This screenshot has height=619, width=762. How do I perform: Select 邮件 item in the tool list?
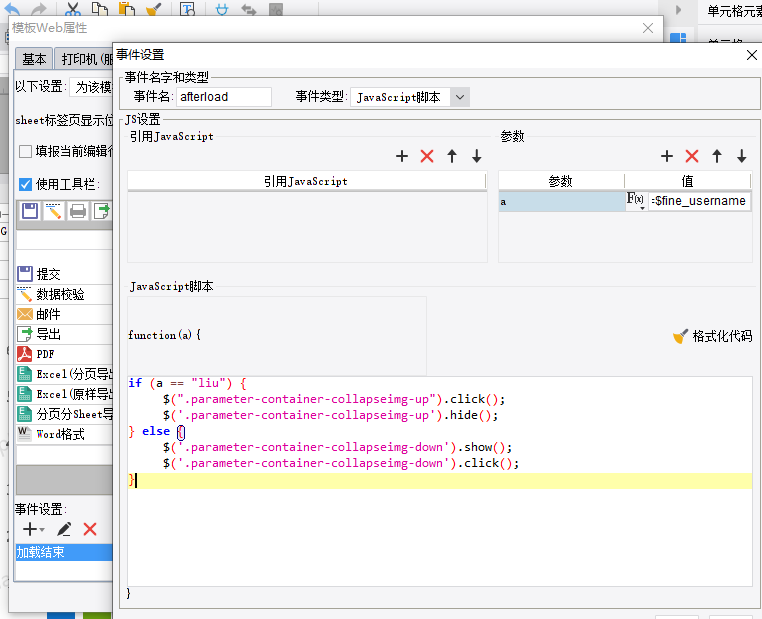[x=64, y=314]
